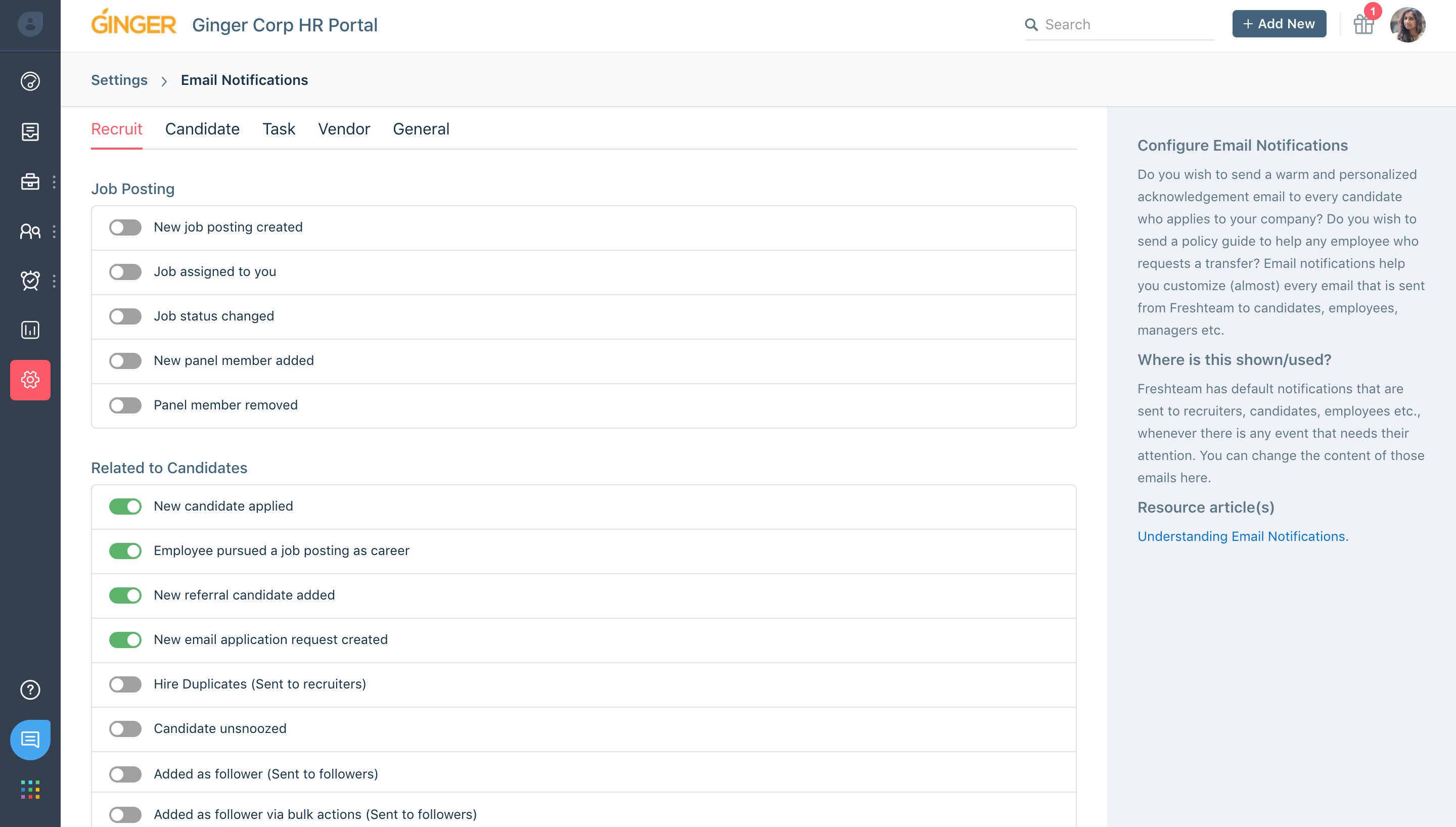Open the Time Off alarm clock icon
This screenshot has width=1456, height=827.
coord(30,281)
